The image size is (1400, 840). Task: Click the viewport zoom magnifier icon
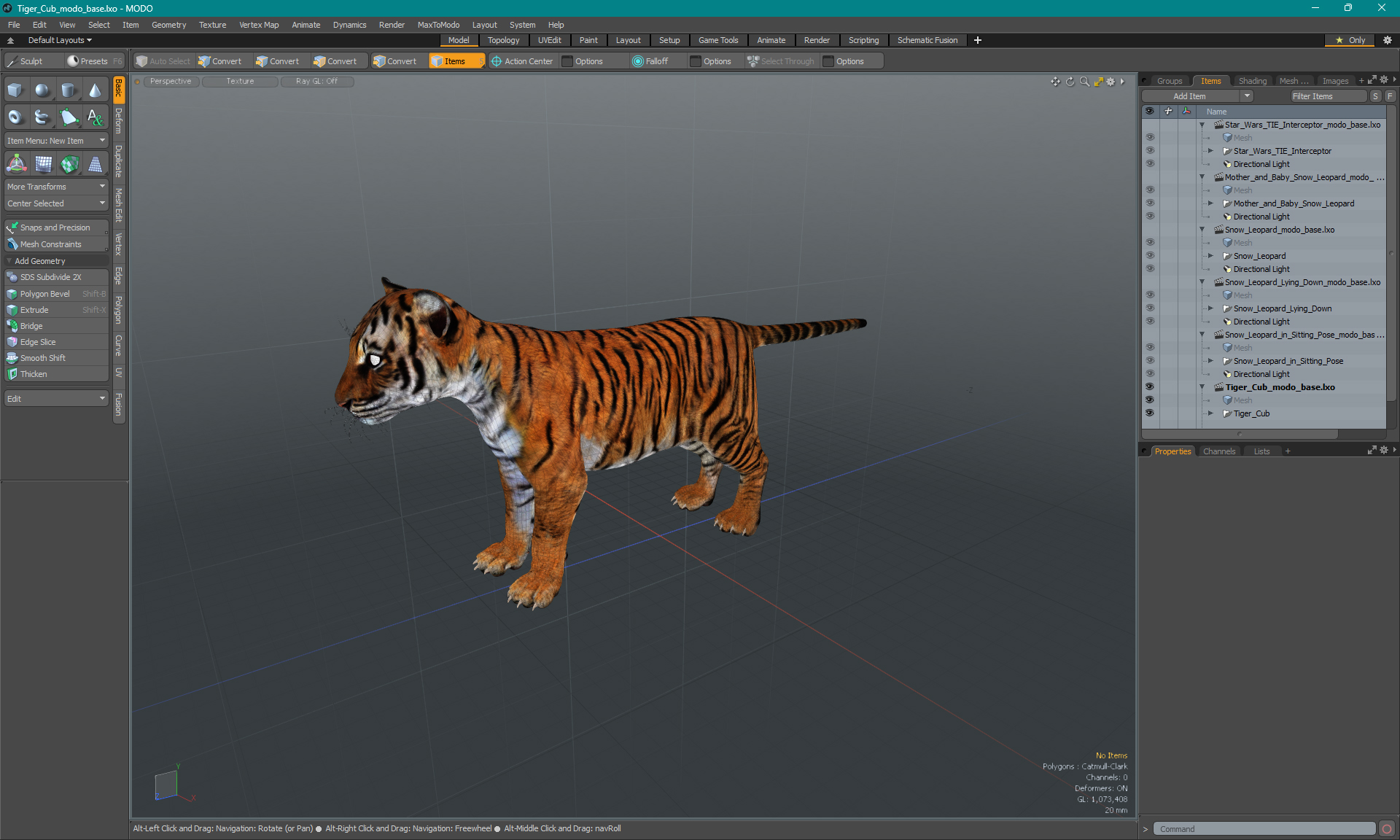pyautogui.click(x=1084, y=82)
